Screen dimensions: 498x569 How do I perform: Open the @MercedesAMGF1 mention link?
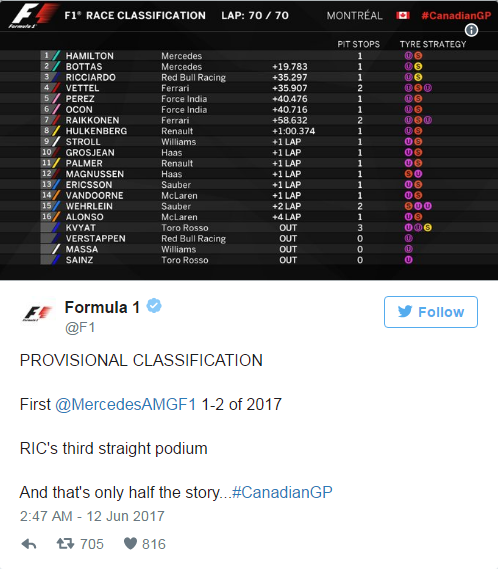click(x=126, y=404)
